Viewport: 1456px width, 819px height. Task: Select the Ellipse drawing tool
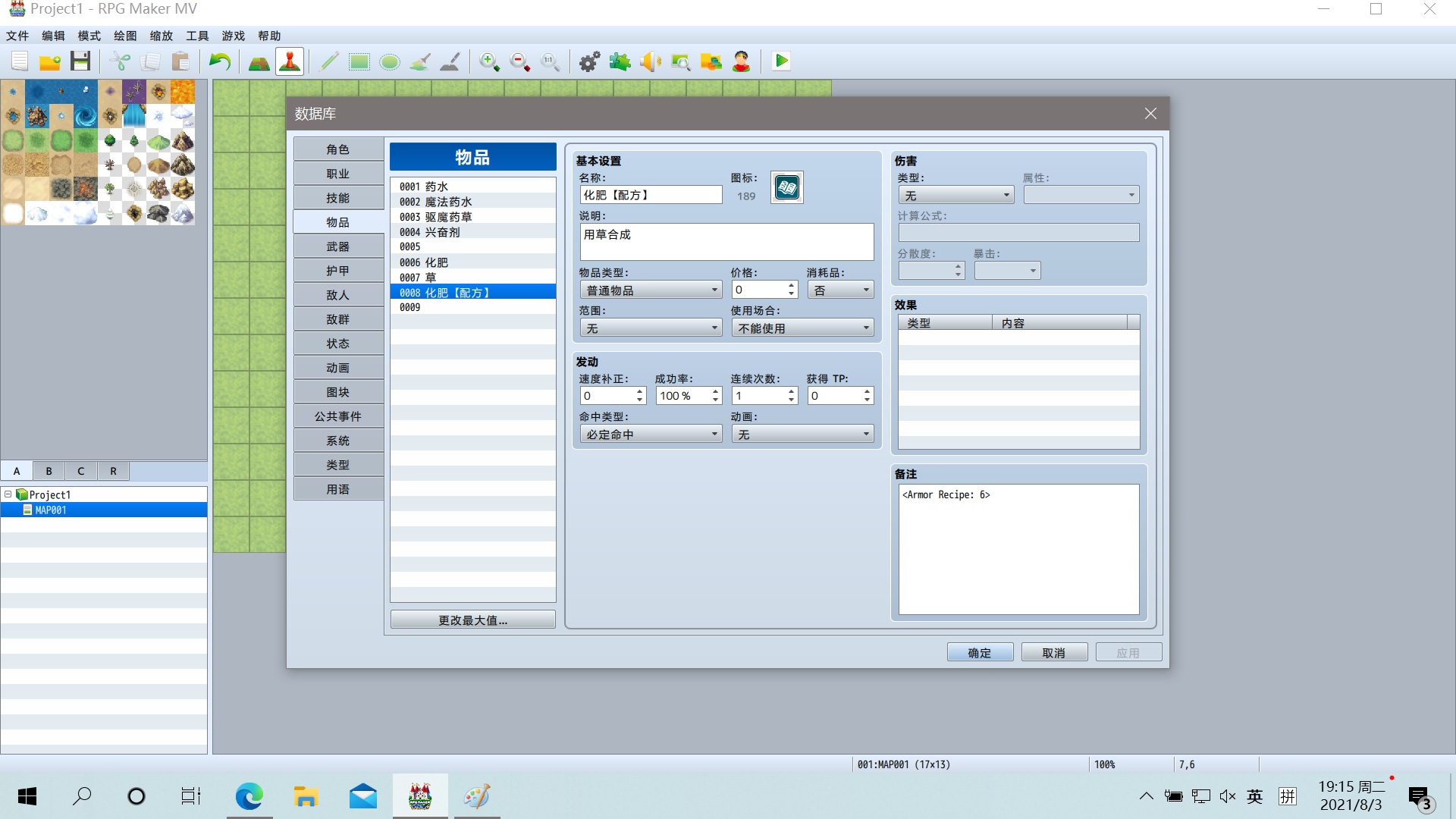point(390,61)
